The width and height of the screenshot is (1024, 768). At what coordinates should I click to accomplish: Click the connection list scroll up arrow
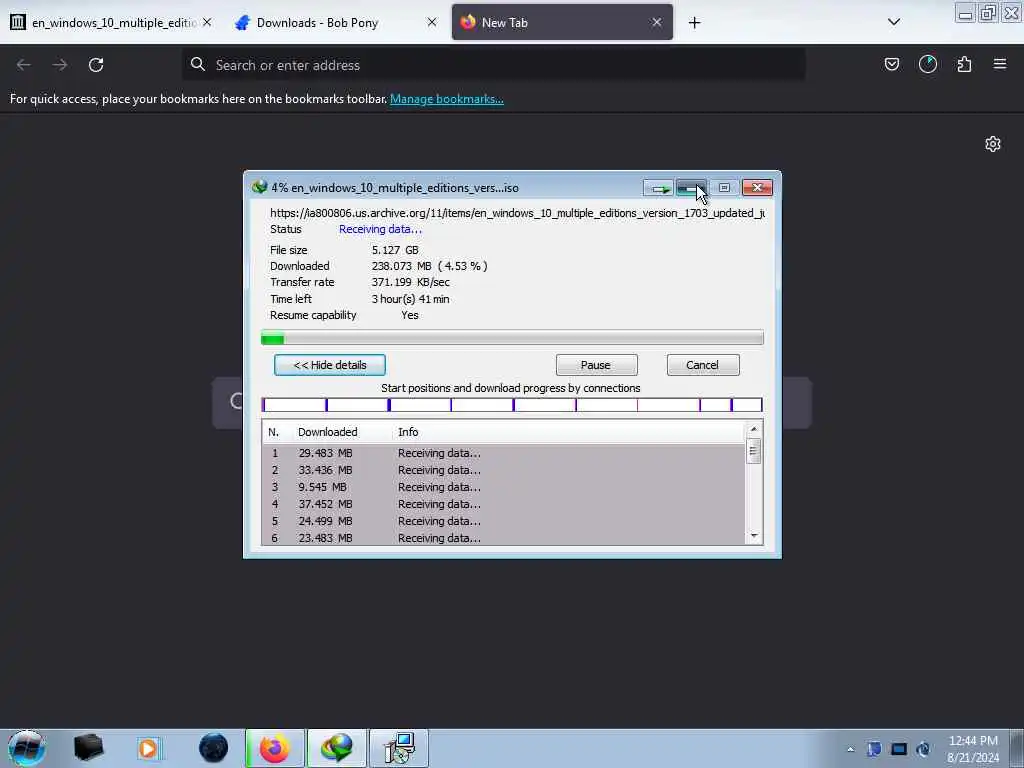click(x=754, y=429)
